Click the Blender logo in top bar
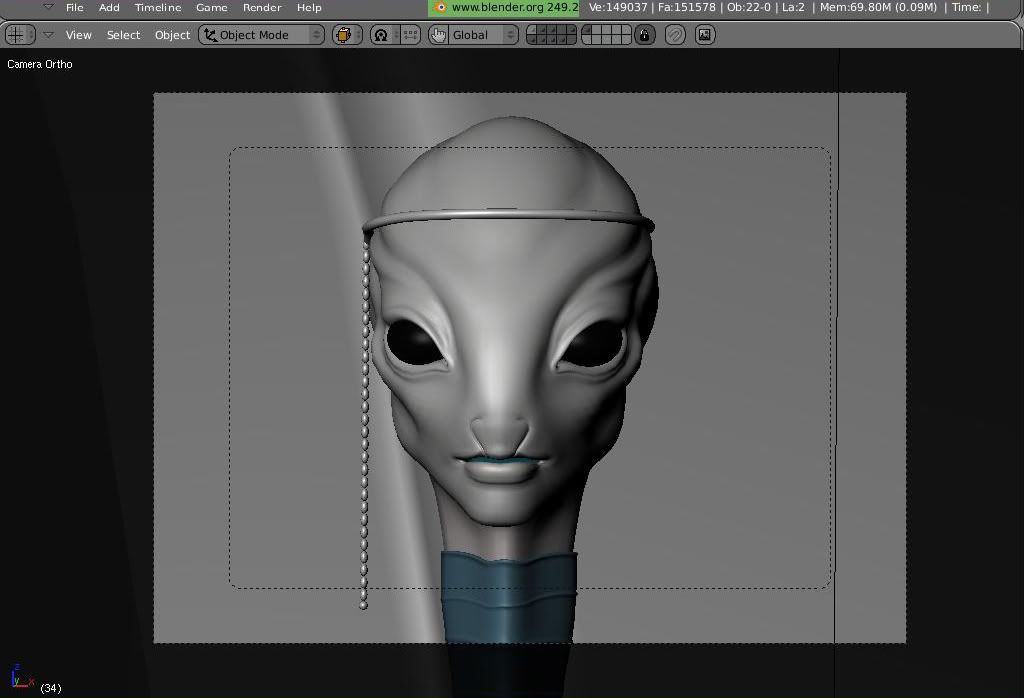The height and width of the screenshot is (698, 1024). tap(440, 7)
